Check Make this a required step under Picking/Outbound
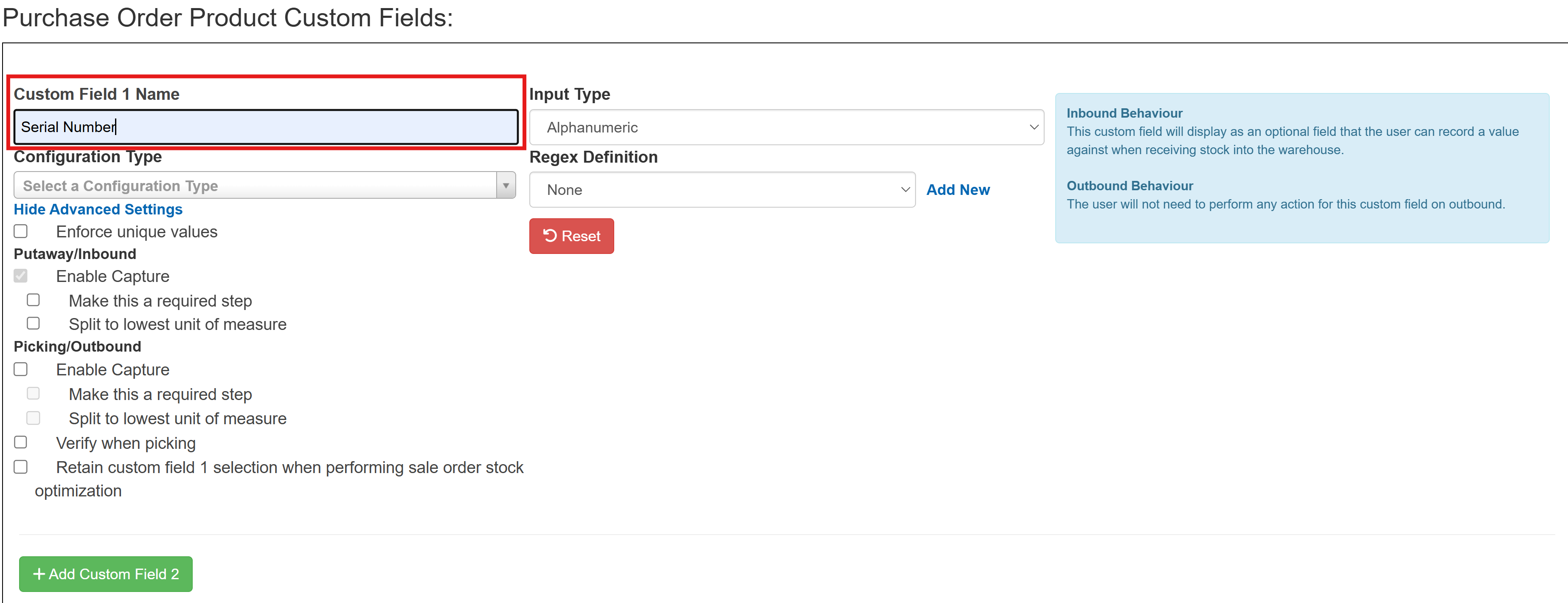 point(34,394)
